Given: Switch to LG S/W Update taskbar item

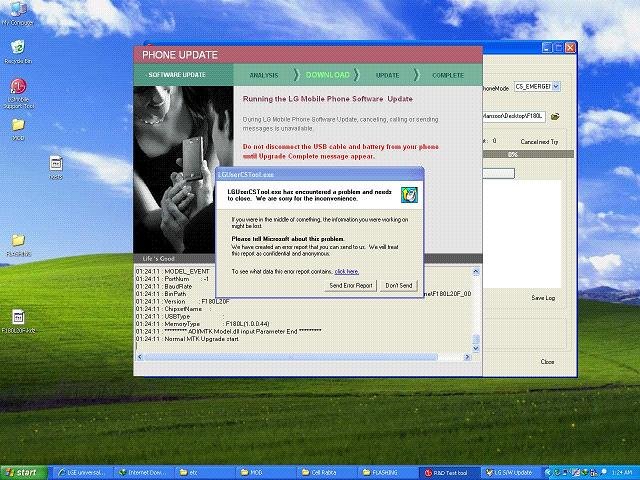Looking at the screenshot, I should 511,473.
